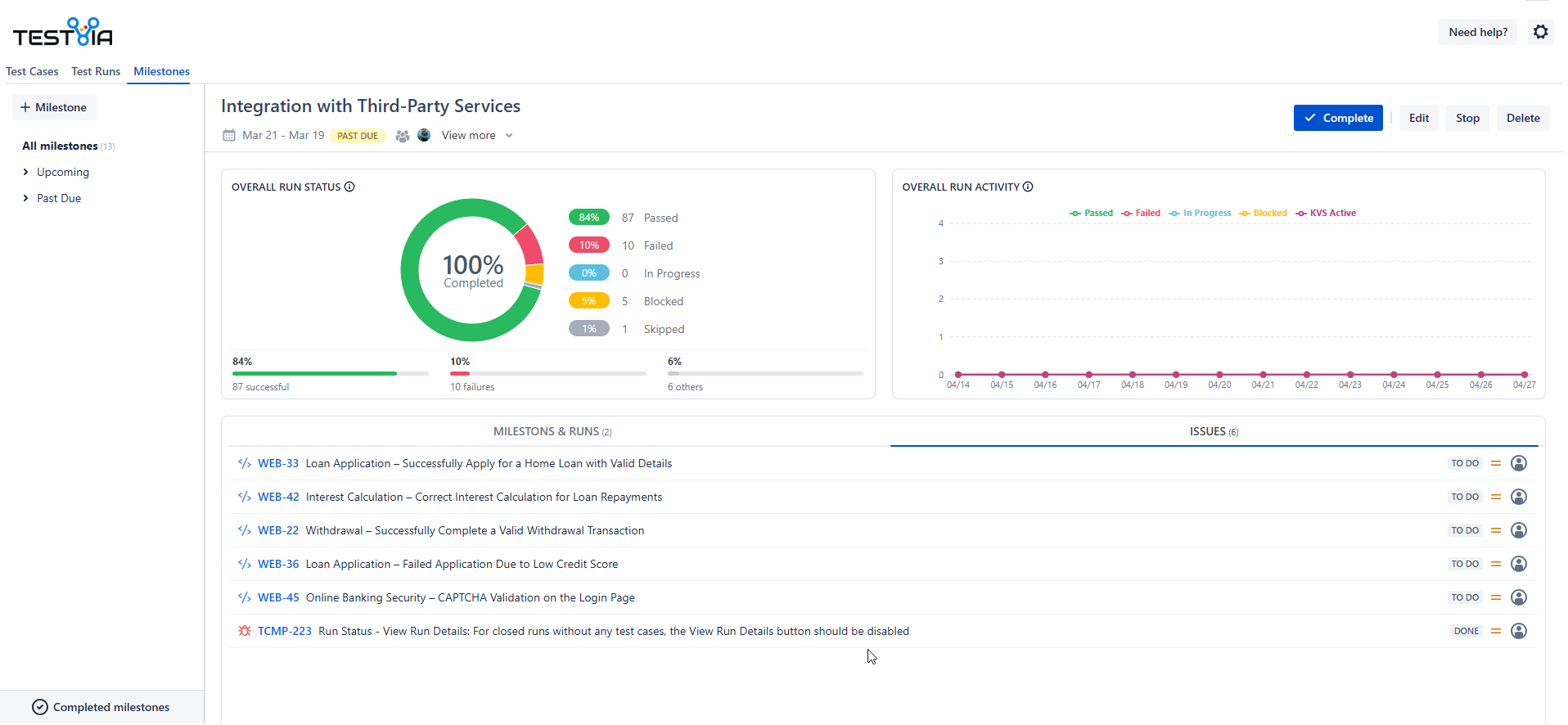Click the assignee avatar for WEB-33
The image size is (1568, 725).
click(1518, 463)
